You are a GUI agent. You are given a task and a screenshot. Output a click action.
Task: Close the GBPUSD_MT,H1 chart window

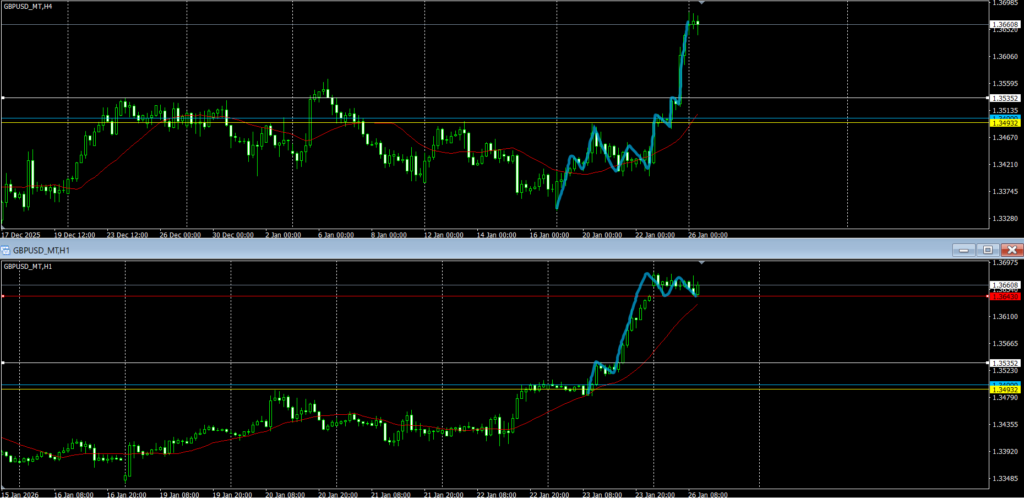(1012, 249)
